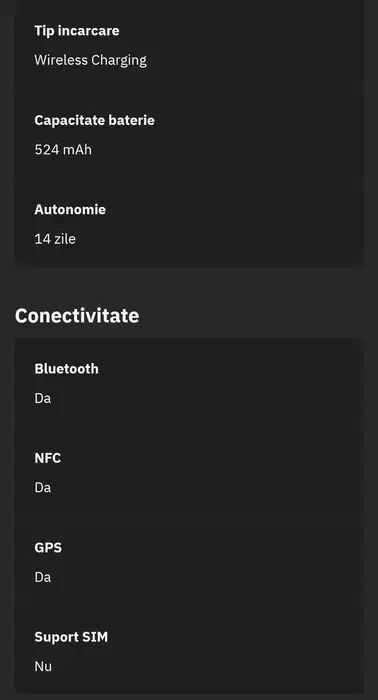The width and height of the screenshot is (378, 700).
Task: Click the NFC spec label
Action: (x=48, y=458)
